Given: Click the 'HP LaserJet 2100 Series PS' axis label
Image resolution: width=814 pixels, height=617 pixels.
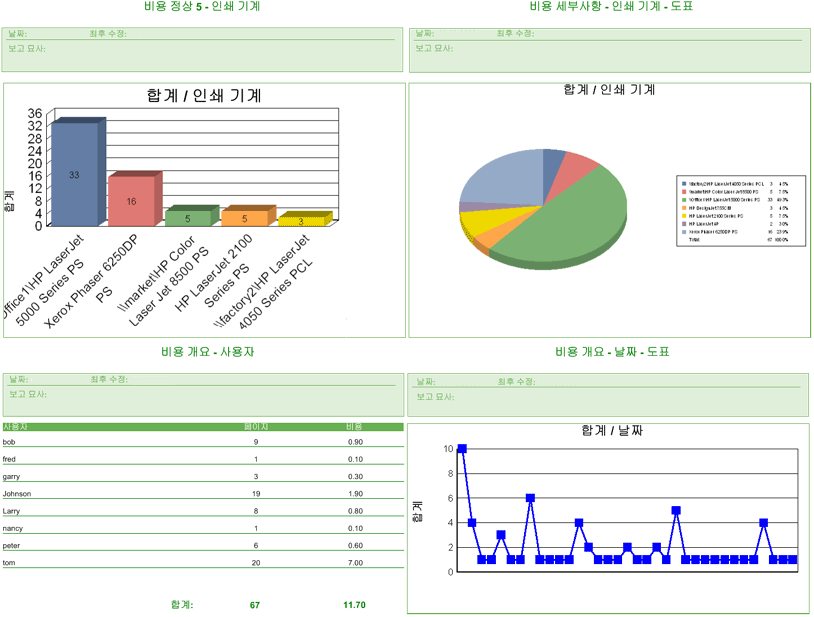Looking at the screenshot, I should click(x=213, y=272).
